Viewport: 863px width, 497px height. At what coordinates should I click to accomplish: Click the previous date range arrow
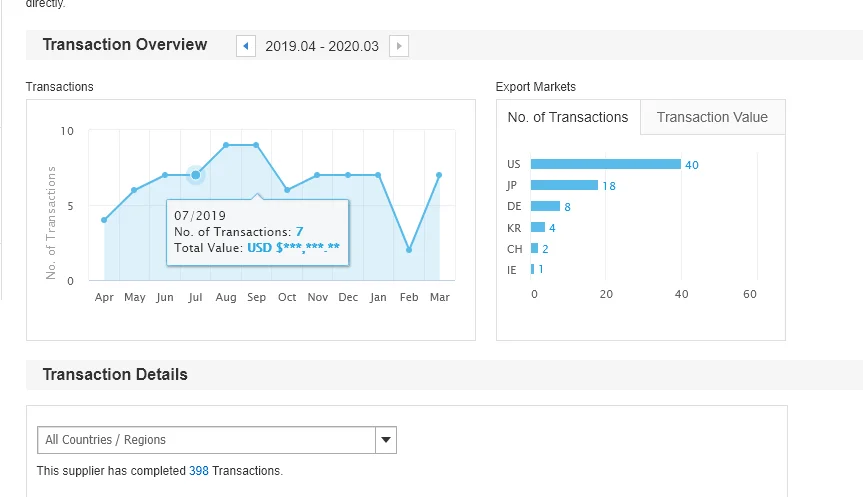click(x=246, y=46)
